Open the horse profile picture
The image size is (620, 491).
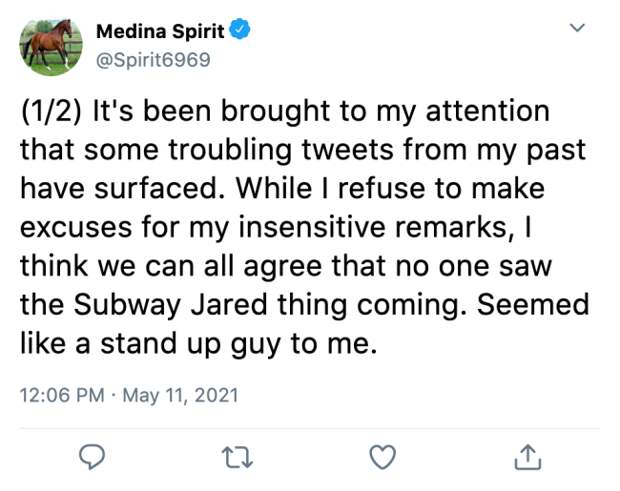point(50,45)
